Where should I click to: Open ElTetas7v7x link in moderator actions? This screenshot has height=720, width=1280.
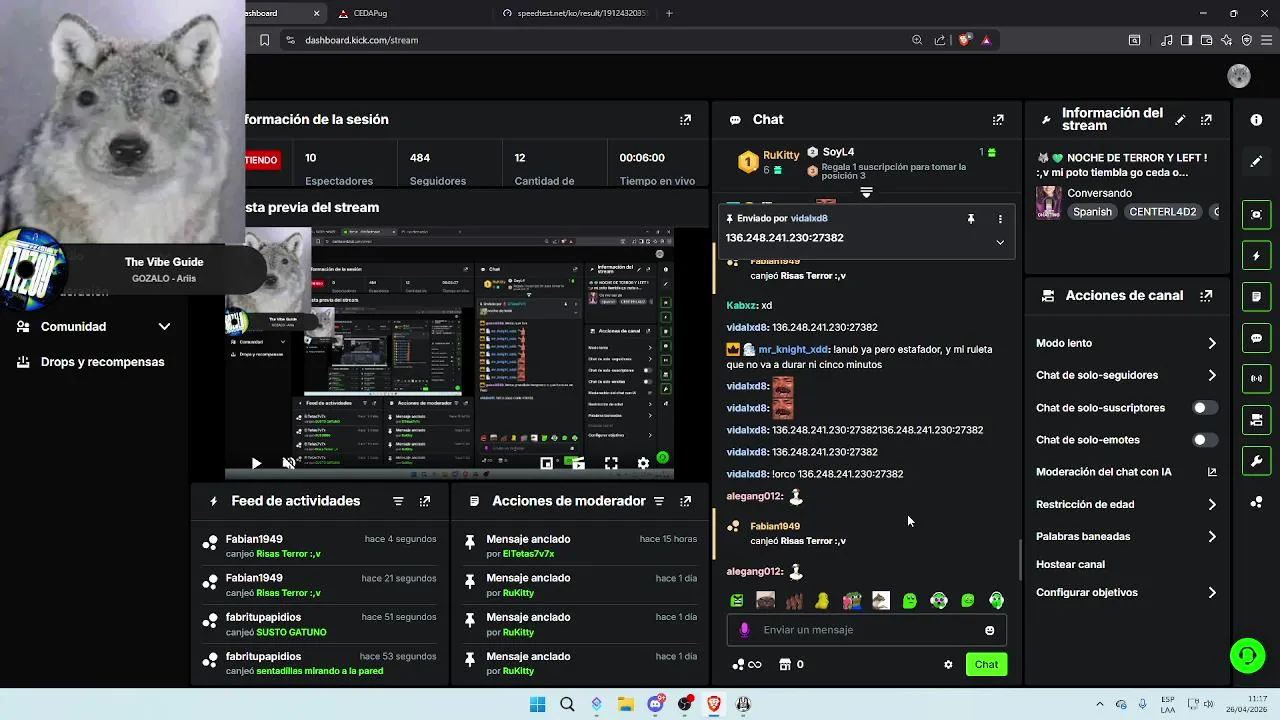tap(528, 554)
